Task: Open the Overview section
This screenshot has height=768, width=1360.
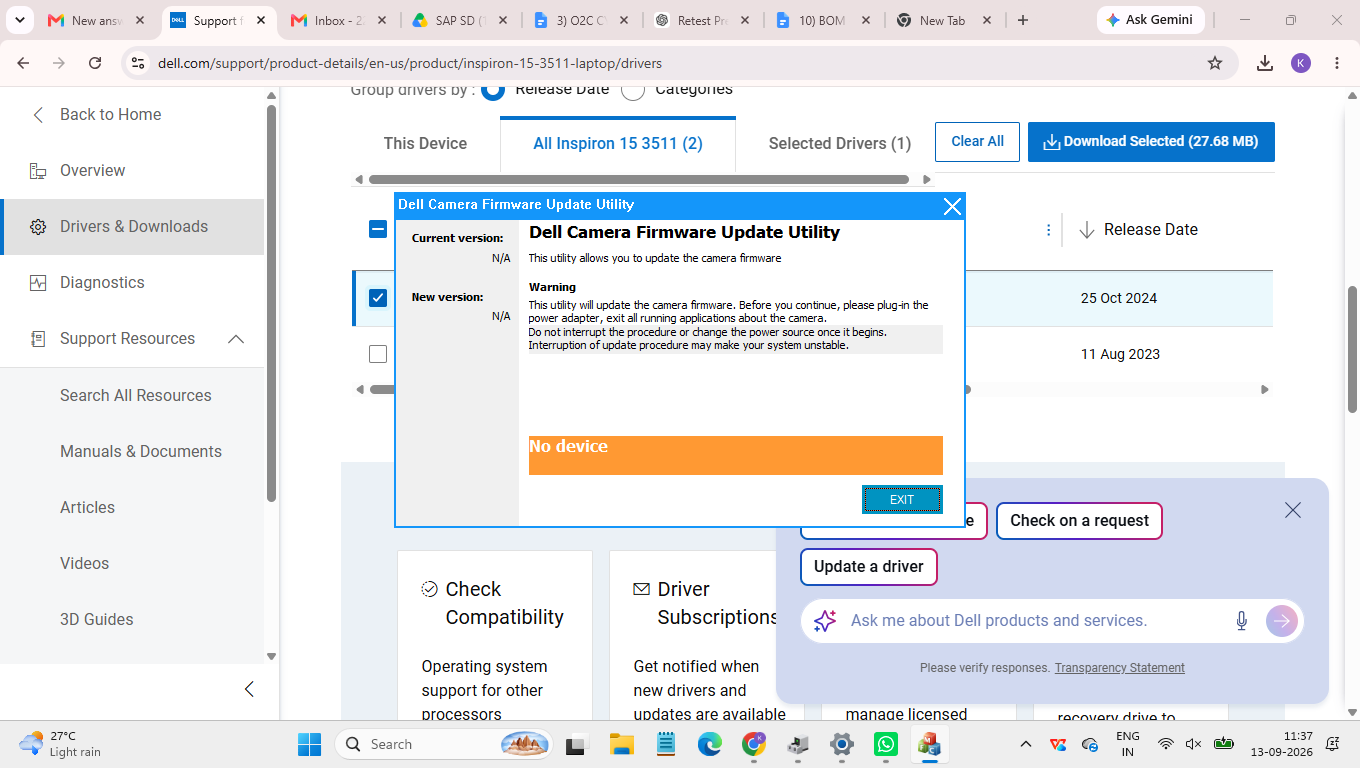Action: (x=92, y=170)
